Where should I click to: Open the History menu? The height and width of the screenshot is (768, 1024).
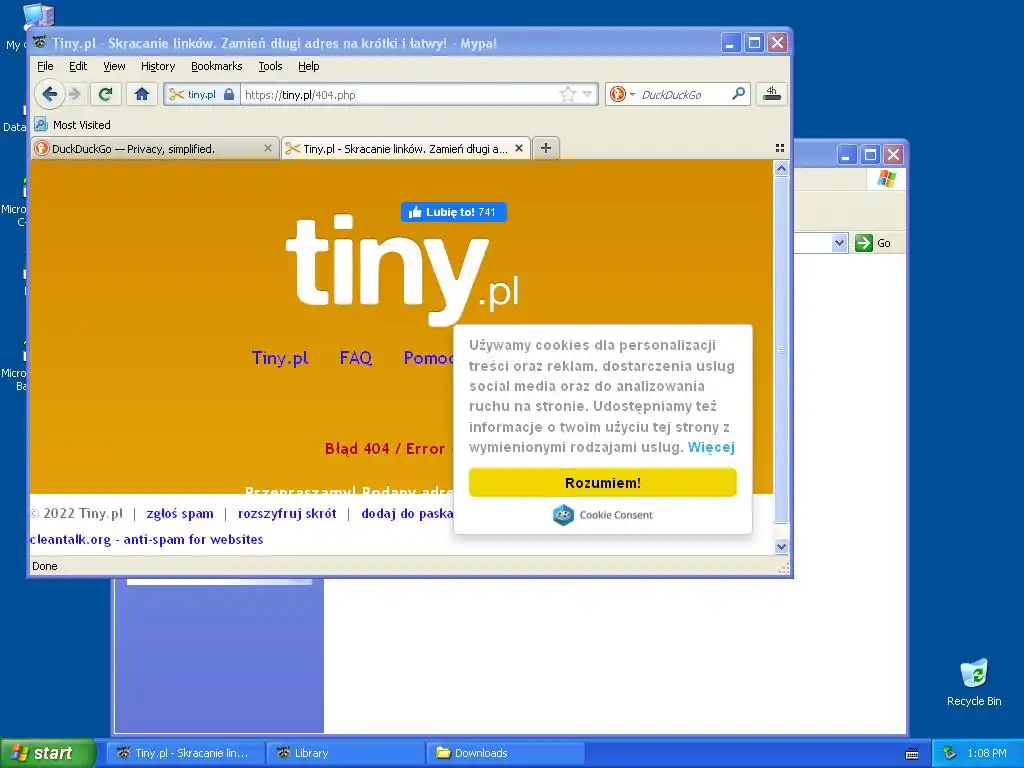coord(158,66)
